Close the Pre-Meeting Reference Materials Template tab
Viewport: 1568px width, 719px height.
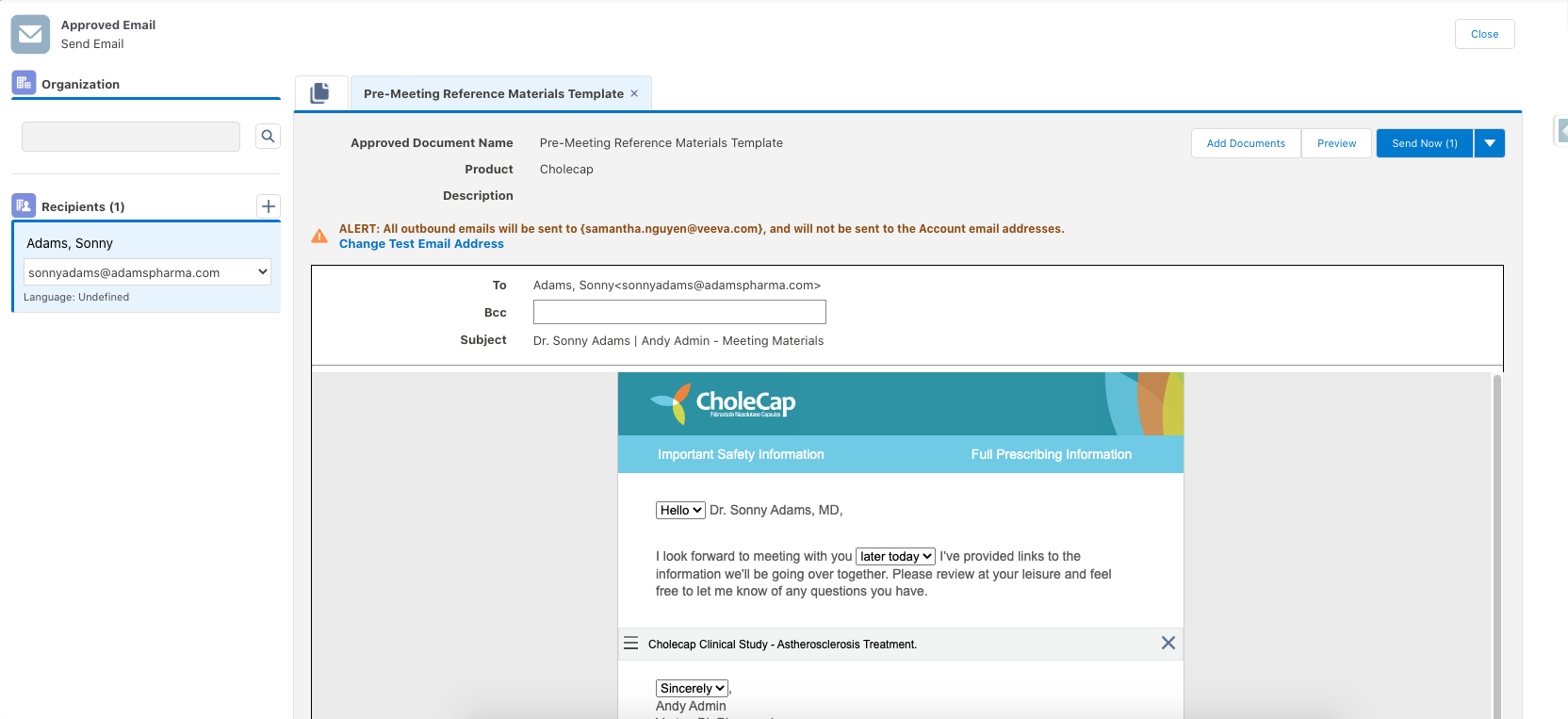tap(634, 93)
